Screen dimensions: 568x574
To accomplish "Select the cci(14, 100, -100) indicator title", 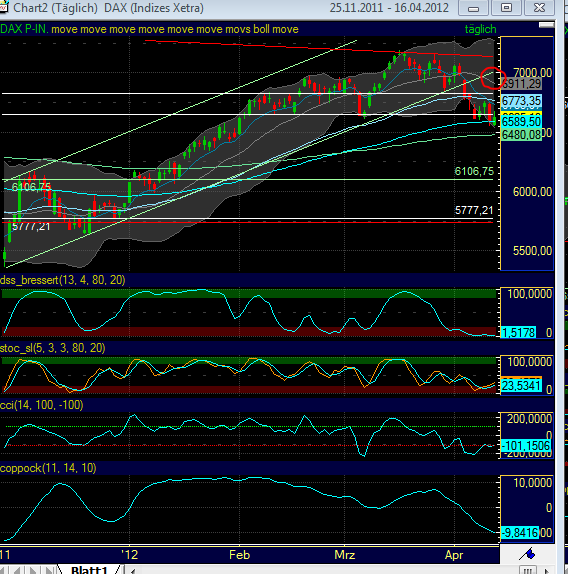I will pos(41,405).
